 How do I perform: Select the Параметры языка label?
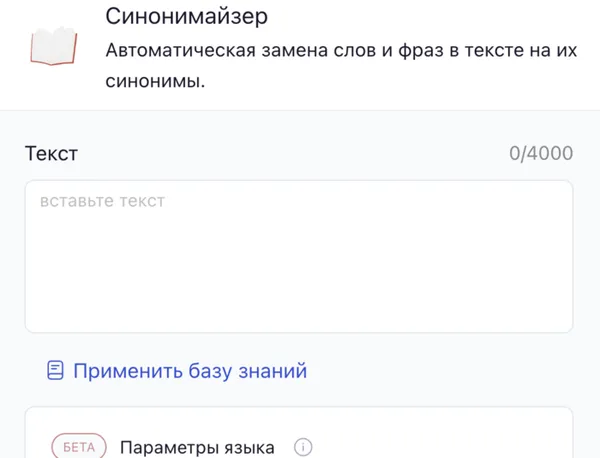[x=197, y=447]
